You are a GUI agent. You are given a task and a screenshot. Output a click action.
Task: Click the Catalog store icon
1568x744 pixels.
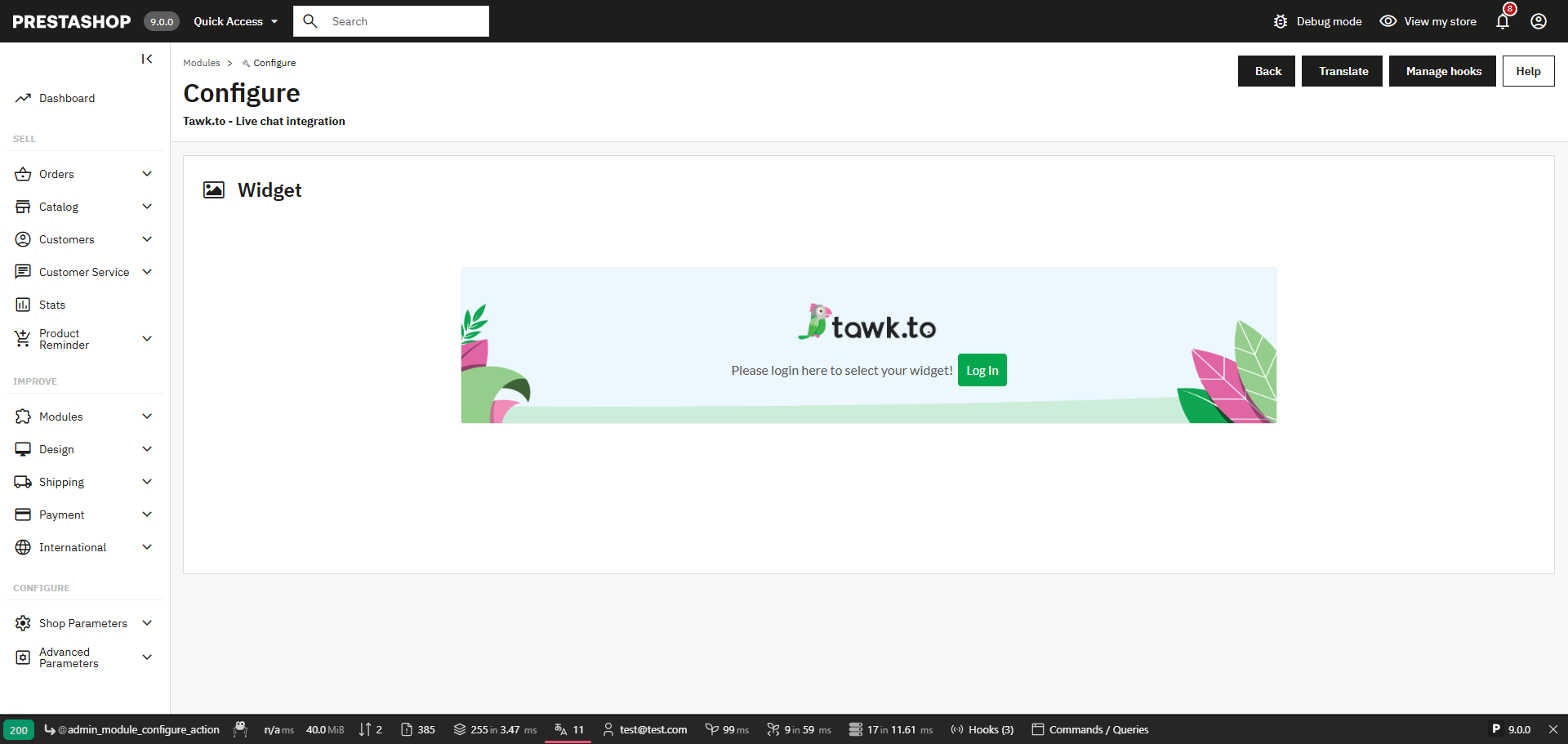click(x=23, y=207)
